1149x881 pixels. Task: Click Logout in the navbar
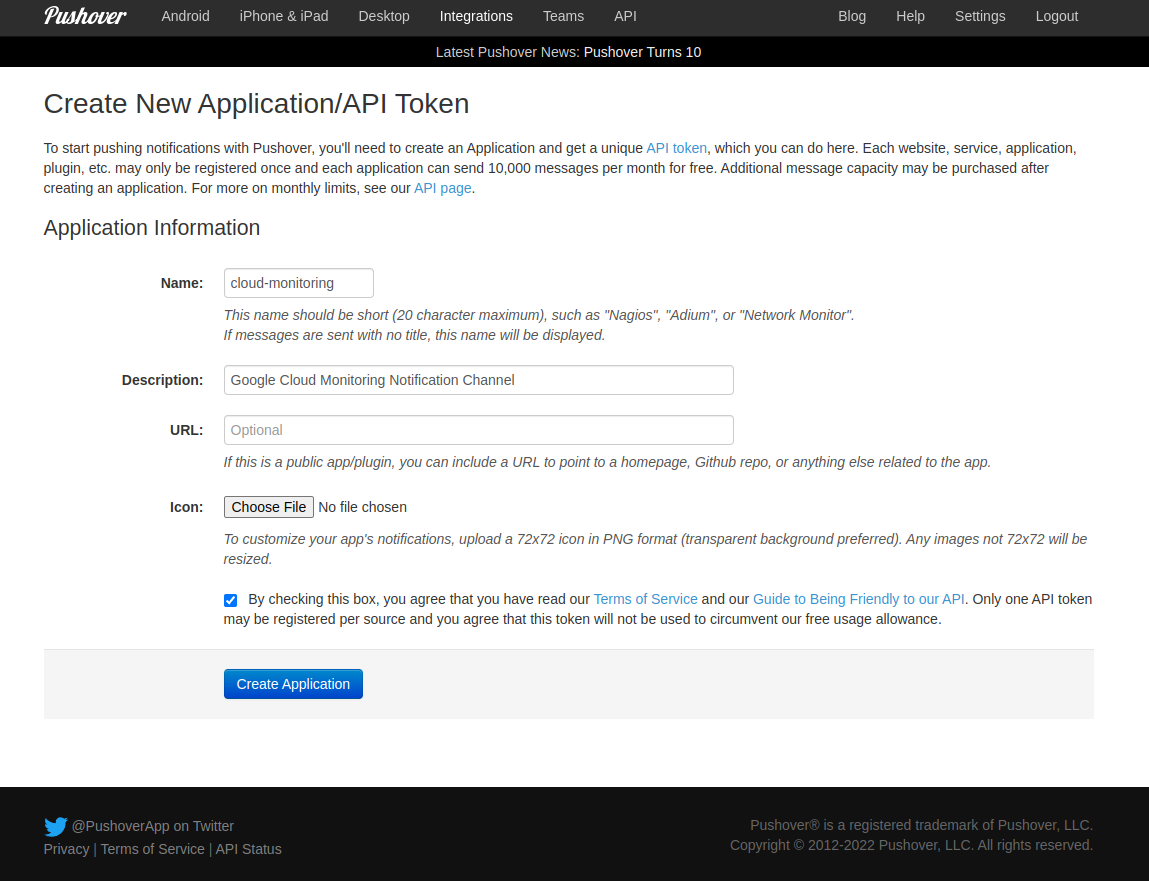pyautogui.click(x=1057, y=16)
